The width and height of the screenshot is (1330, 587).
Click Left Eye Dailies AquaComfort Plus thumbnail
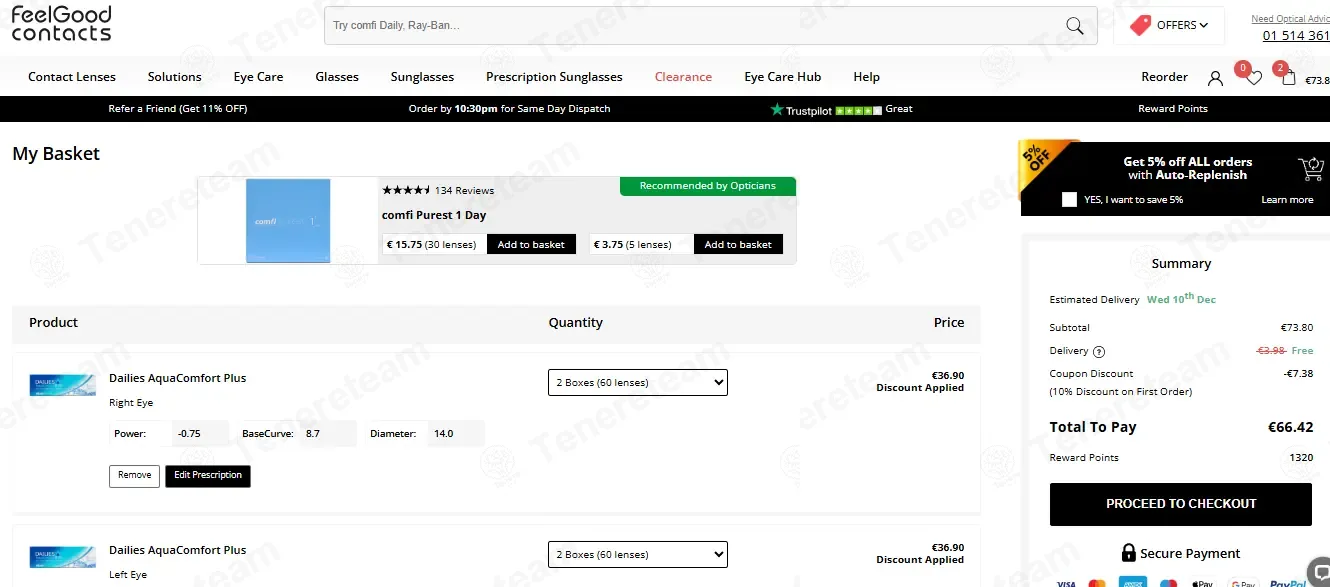coord(62,557)
